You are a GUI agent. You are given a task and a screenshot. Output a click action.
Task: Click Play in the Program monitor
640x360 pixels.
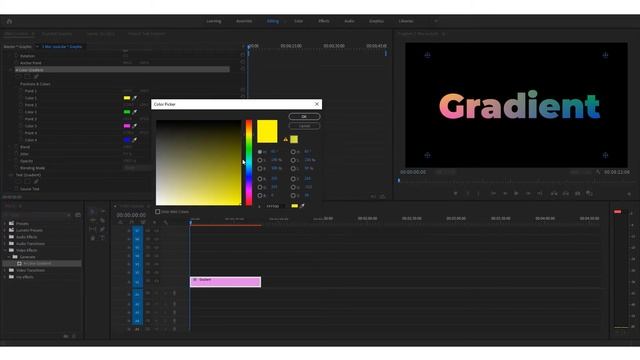(x=516, y=193)
